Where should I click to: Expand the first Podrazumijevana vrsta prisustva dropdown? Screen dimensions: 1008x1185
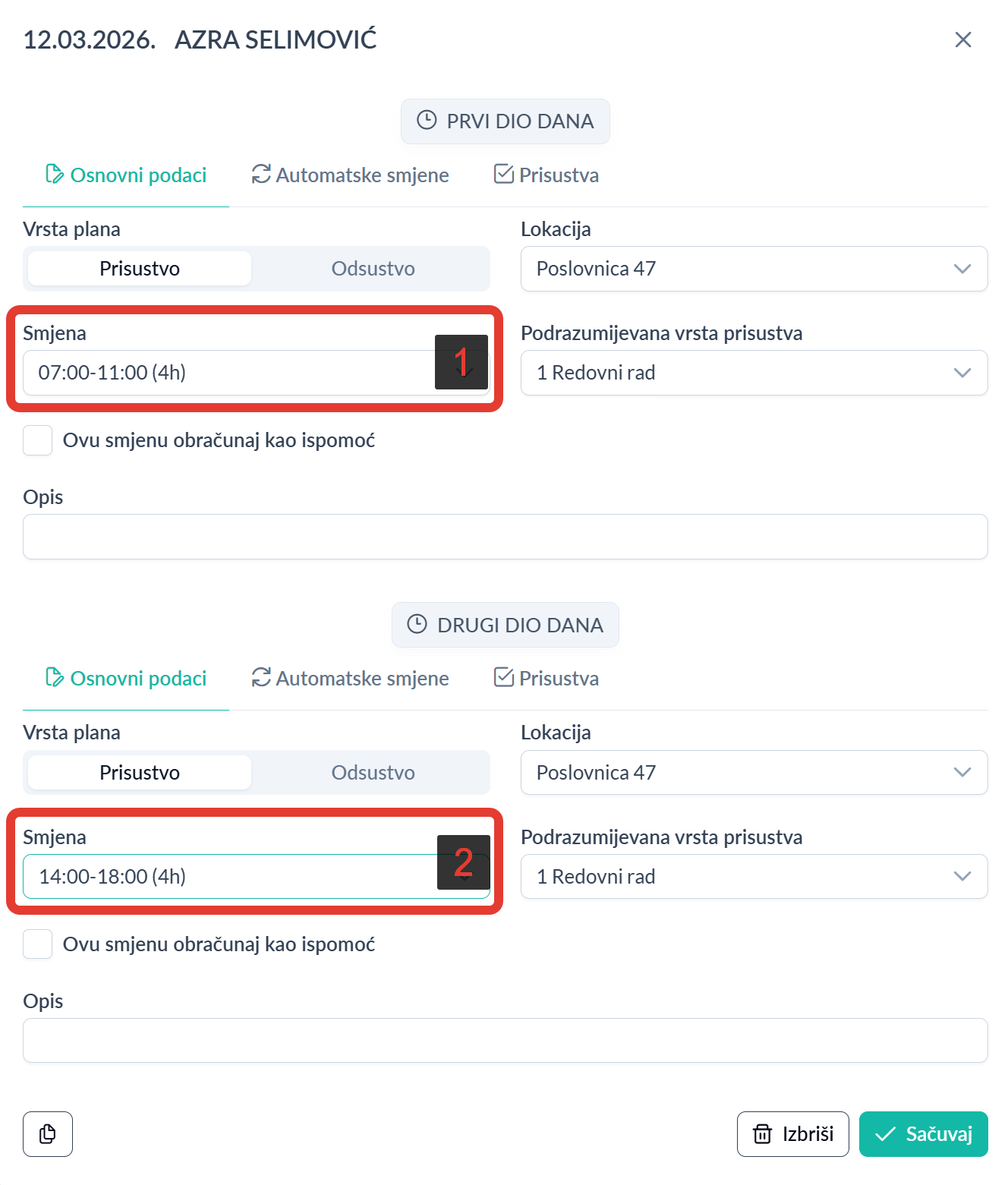pyautogui.click(x=753, y=373)
